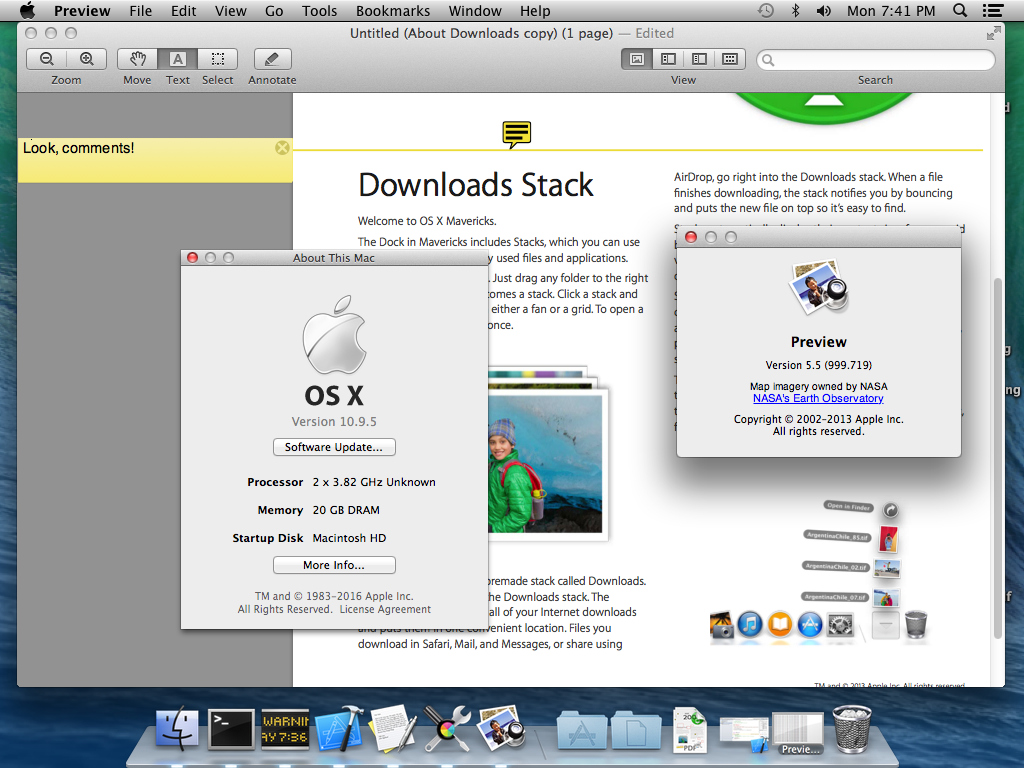Open the Documents folder stack in Dock

636,730
